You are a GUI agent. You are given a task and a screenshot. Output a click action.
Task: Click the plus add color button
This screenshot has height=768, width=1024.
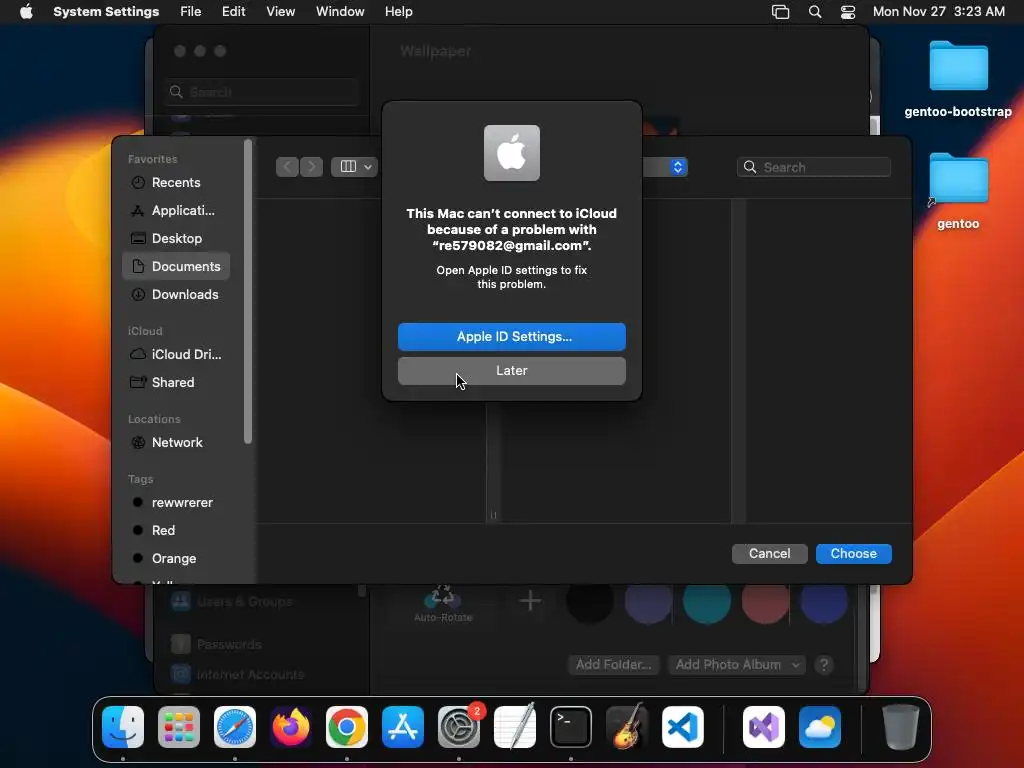(x=530, y=601)
